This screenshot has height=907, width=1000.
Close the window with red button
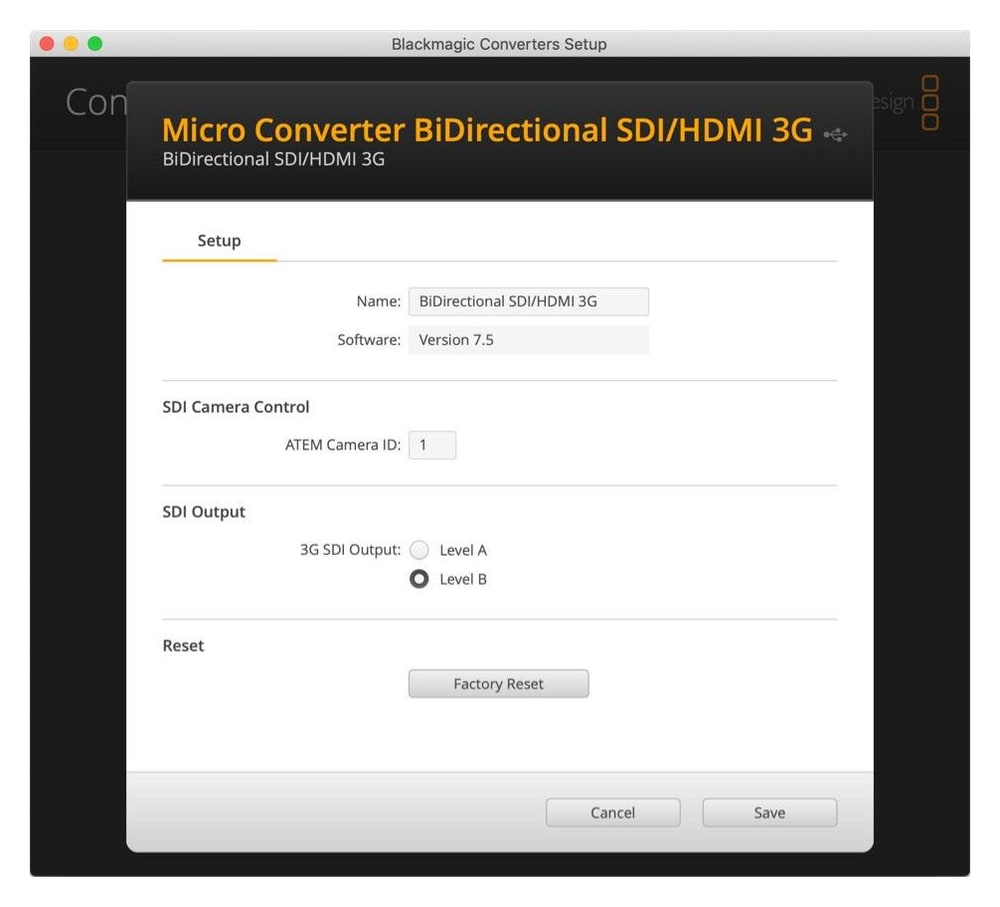47,43
